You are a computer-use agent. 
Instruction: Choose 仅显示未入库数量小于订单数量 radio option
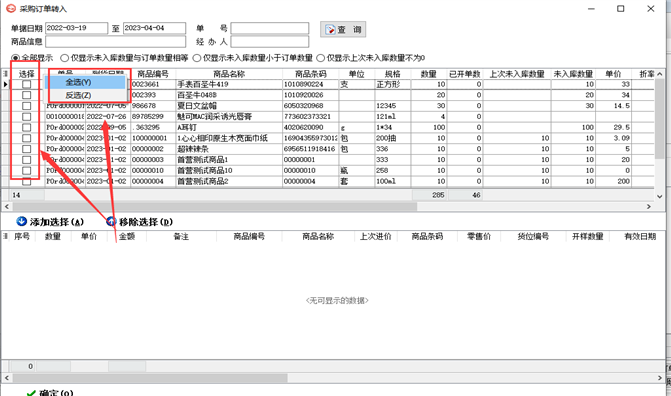[x=197, y=57]
